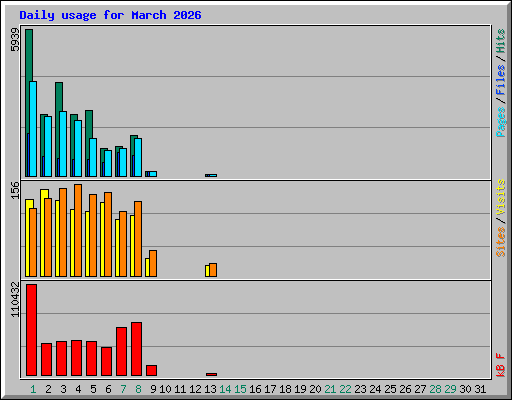Click day 26 on the date axis
Image resolution: width=512 pixels, height=400 pixels.
point(405,389)
